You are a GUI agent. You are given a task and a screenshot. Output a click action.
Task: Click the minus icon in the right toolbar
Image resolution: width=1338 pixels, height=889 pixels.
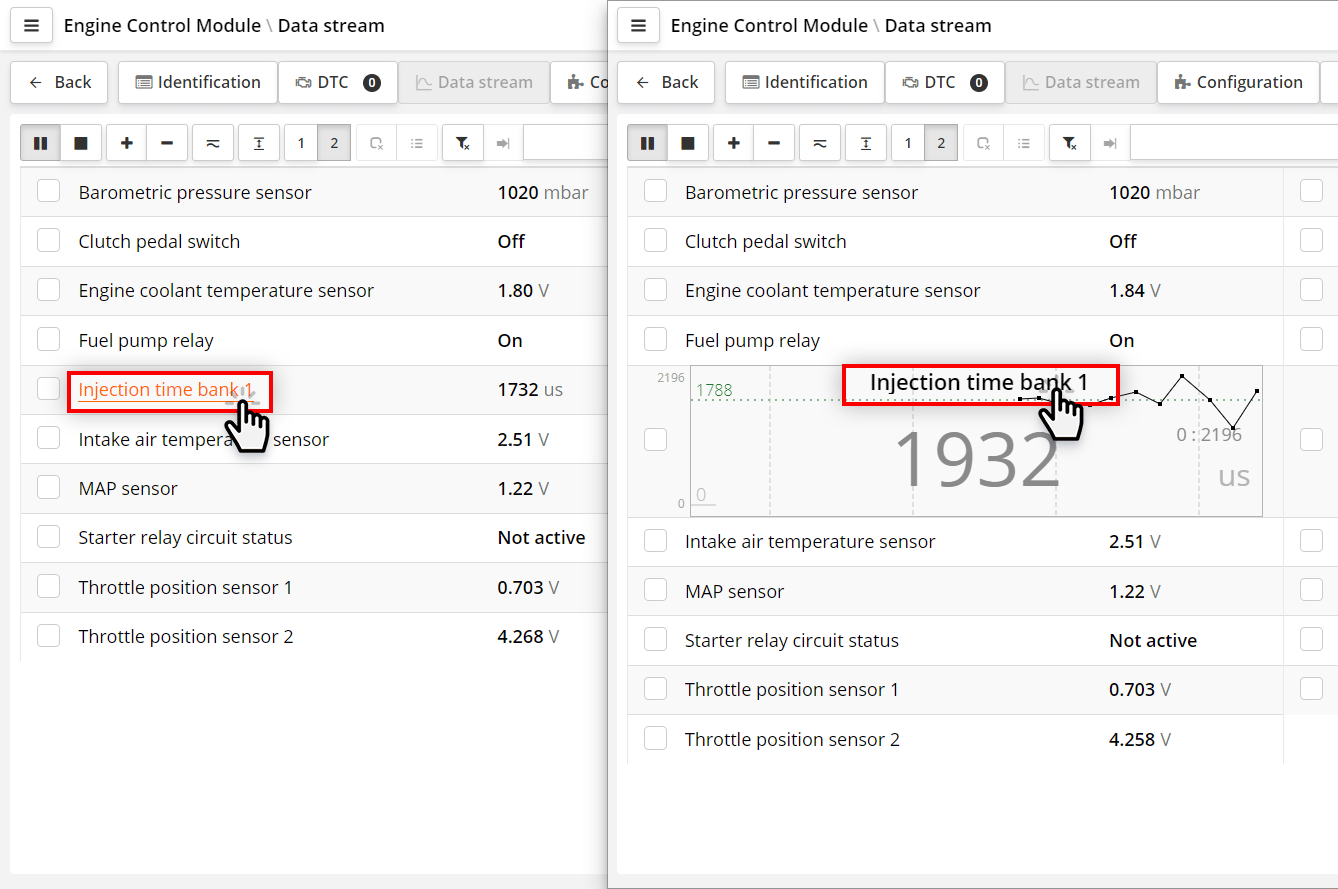[774, 143]
